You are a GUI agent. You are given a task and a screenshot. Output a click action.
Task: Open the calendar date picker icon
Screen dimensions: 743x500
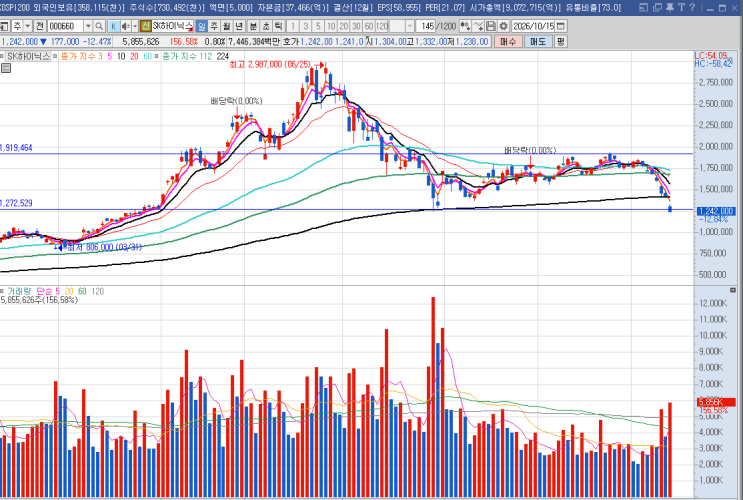[x=561, y=26]
